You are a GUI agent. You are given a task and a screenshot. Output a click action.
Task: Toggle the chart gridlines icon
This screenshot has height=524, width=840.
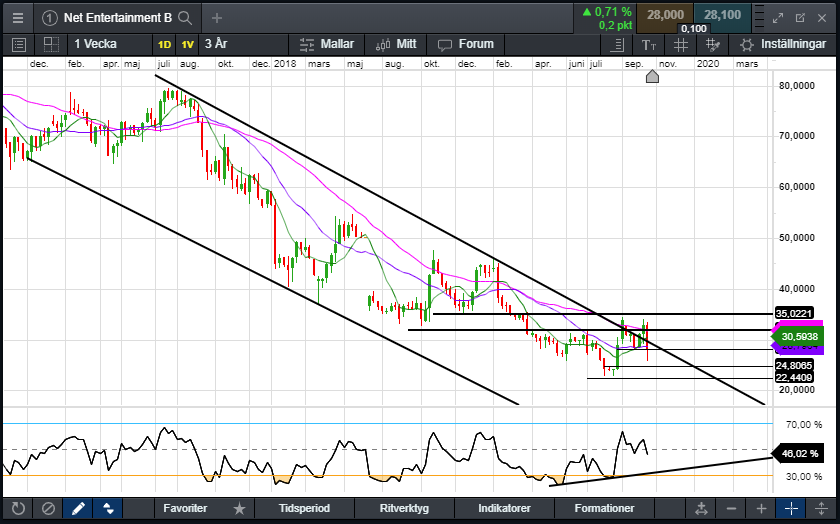pyautogui.click(x=680, y=45)
